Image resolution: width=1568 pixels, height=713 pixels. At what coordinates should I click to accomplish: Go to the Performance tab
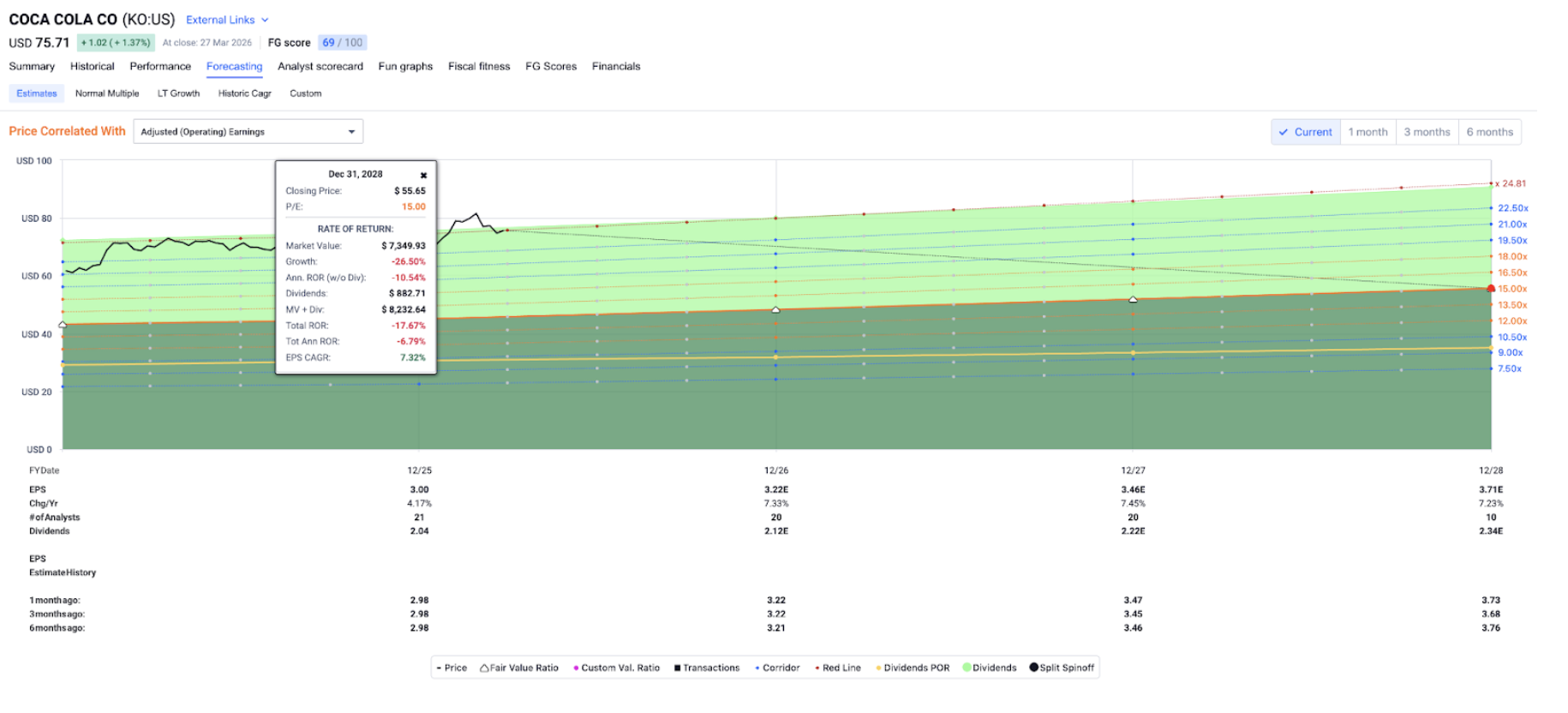click(160, 66)
